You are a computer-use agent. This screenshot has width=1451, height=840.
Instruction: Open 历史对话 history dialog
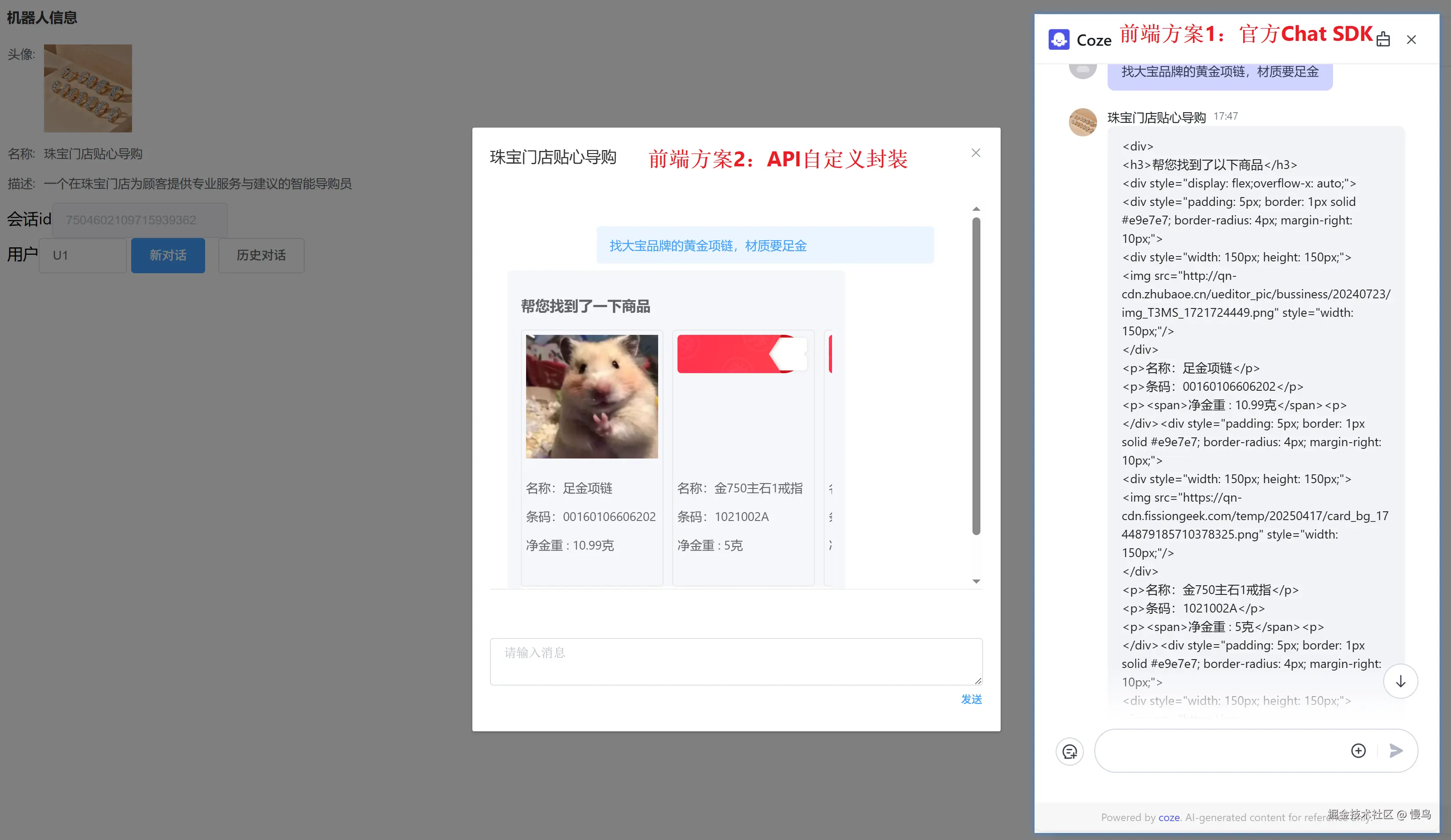(x=261, y=255)
